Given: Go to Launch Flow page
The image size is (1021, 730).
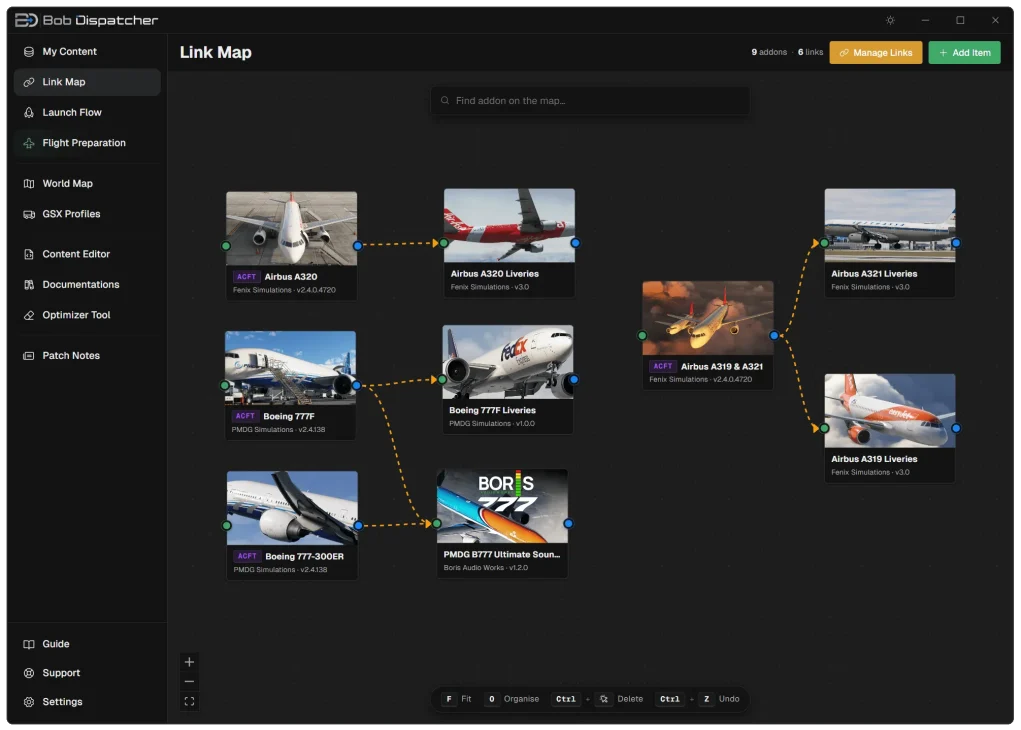Looking at the screenshot, I should click(x=87, y=112).
